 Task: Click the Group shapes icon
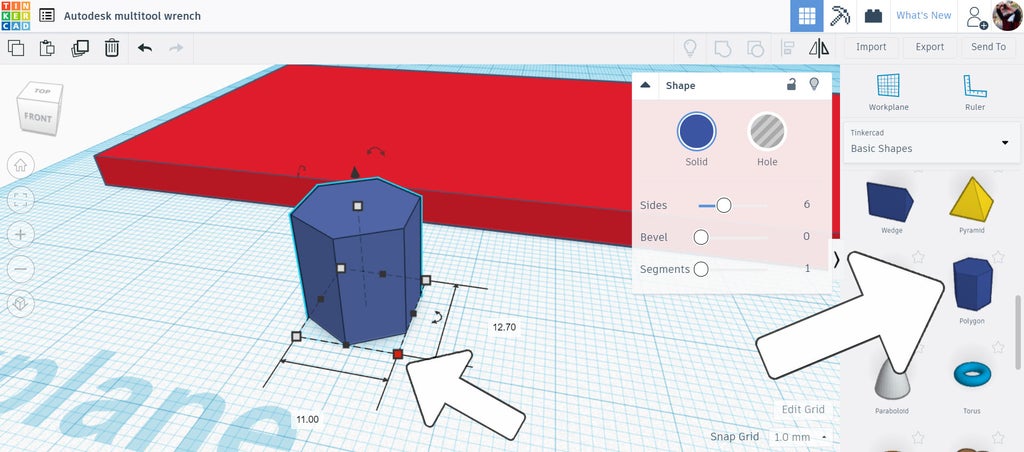(723, 48)
